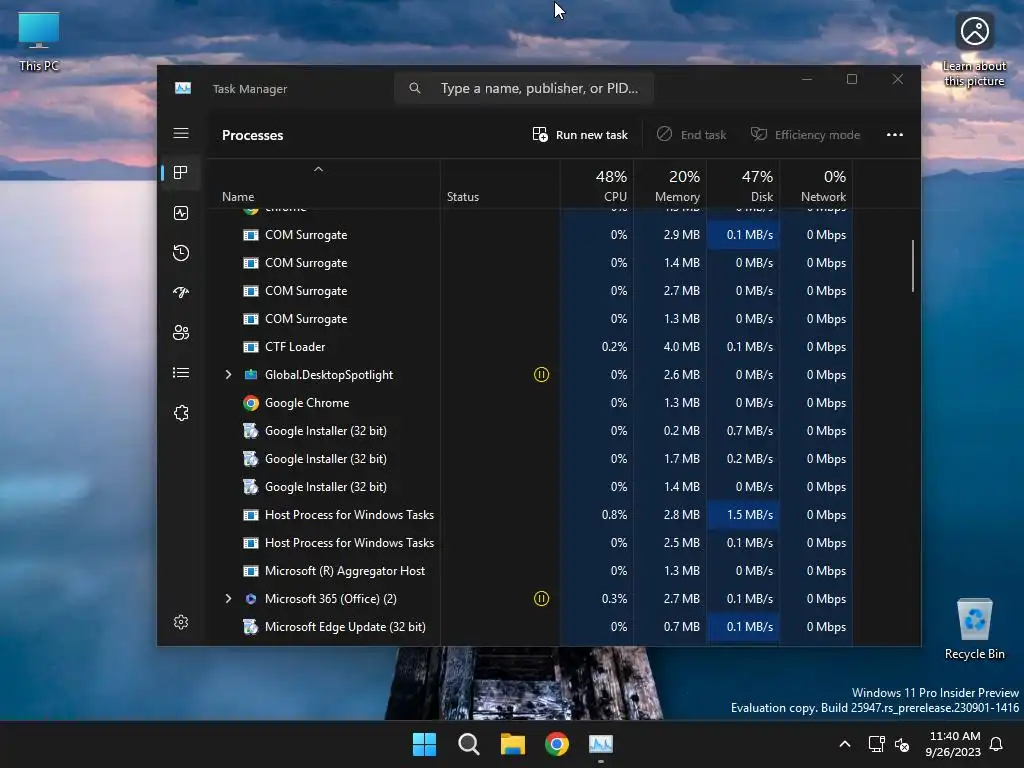Click Learn about this picture desktop icon
Screen dimensions: 1024x768
pyautogui.click(x=974, y=50)
